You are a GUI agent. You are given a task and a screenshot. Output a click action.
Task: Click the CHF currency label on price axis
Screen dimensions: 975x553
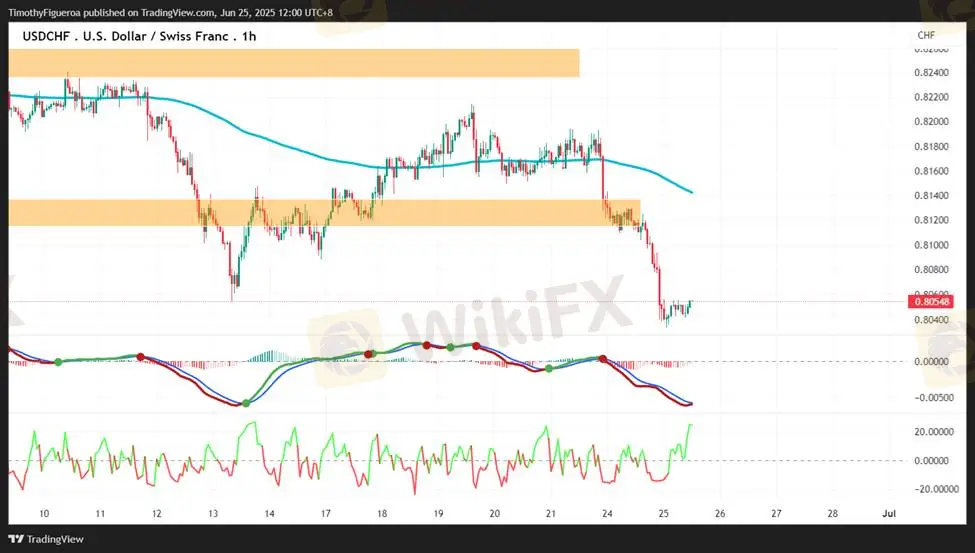(926, 35)
